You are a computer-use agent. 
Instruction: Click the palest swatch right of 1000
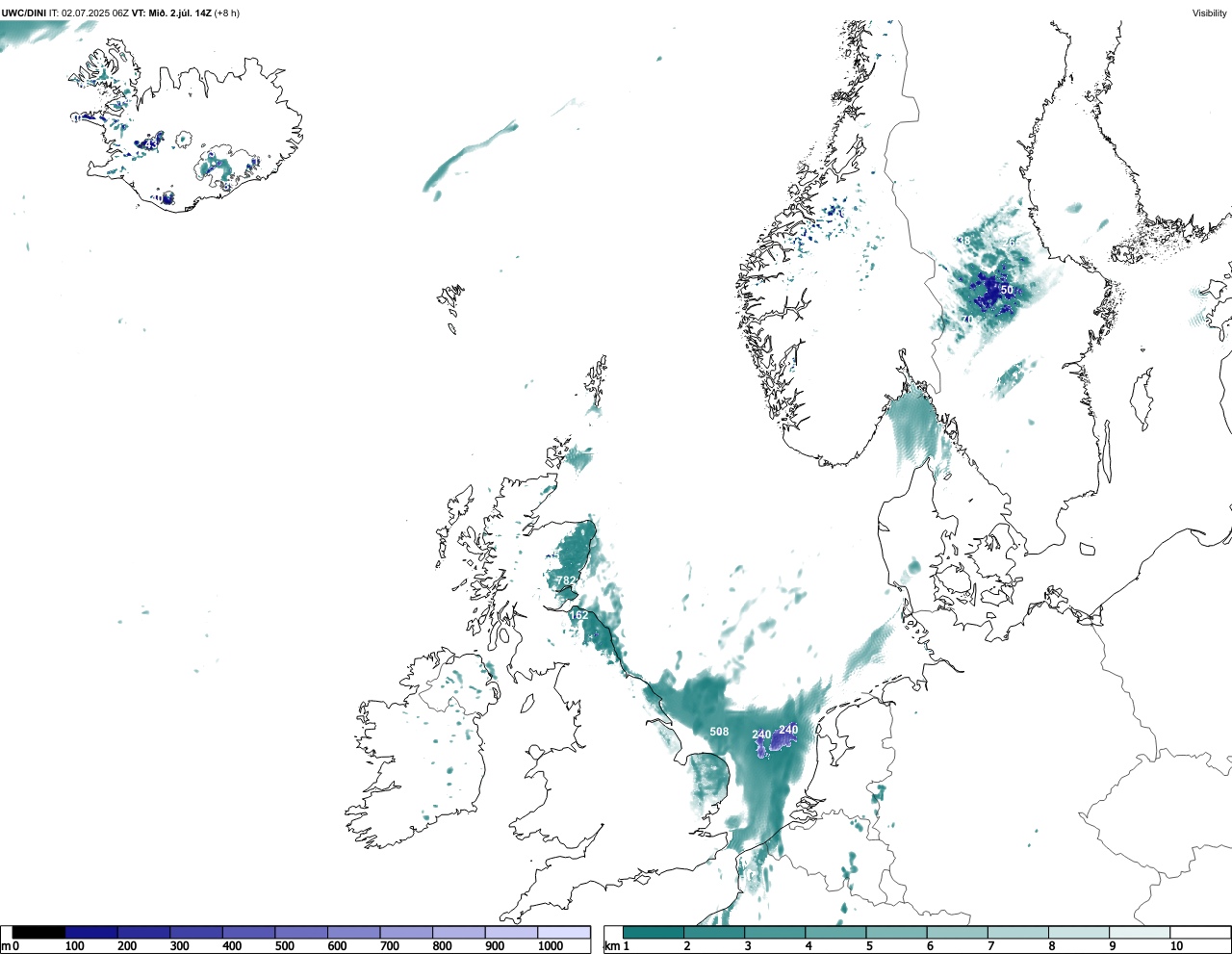click(x=563, y=932)
